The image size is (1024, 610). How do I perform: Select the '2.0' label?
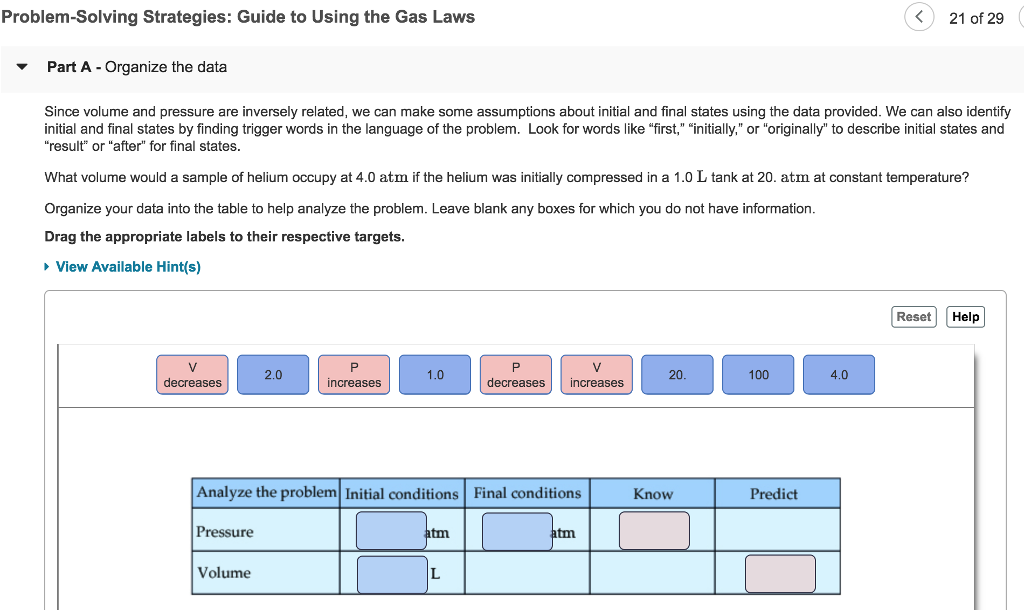coord(273,373)
